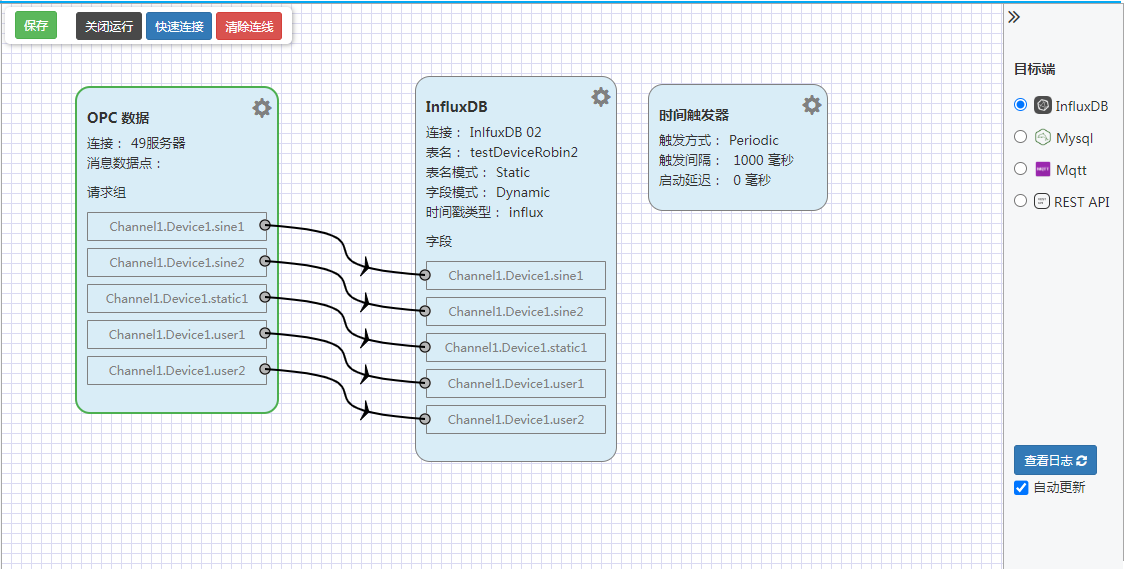The image size is (1125, 582).
Task: Click the output port of Channel1.Device1.sine1
Action: coord(265,226)
